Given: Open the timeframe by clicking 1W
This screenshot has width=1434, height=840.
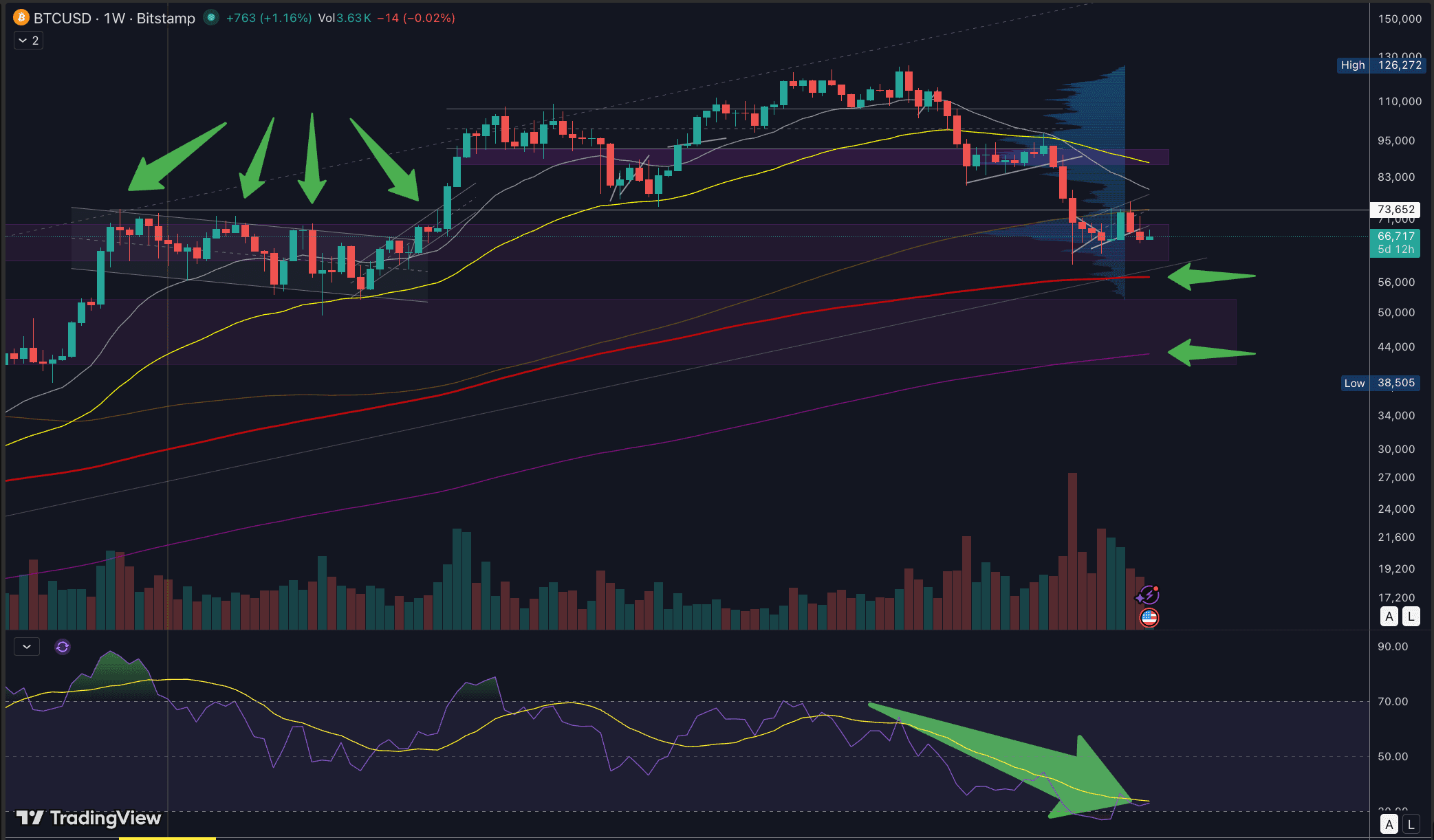Looking at the screenshot, I should pos(112,19).
